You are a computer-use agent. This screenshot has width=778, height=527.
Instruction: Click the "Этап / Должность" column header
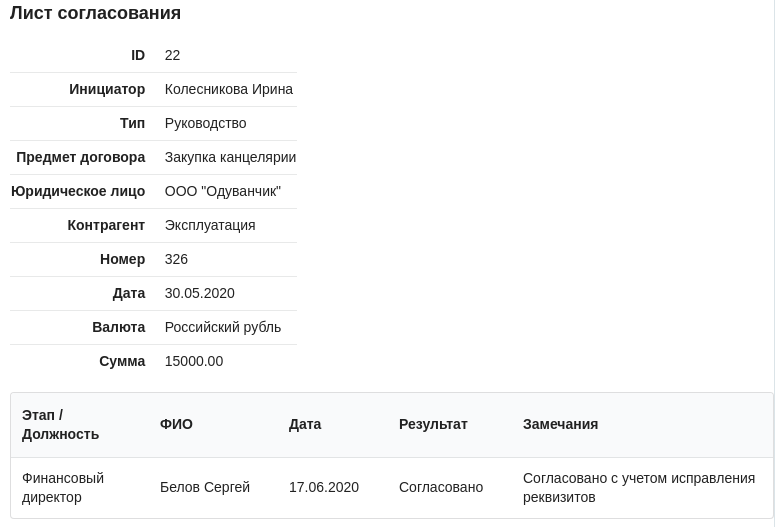pyautogui.click(x=60, y=424)
